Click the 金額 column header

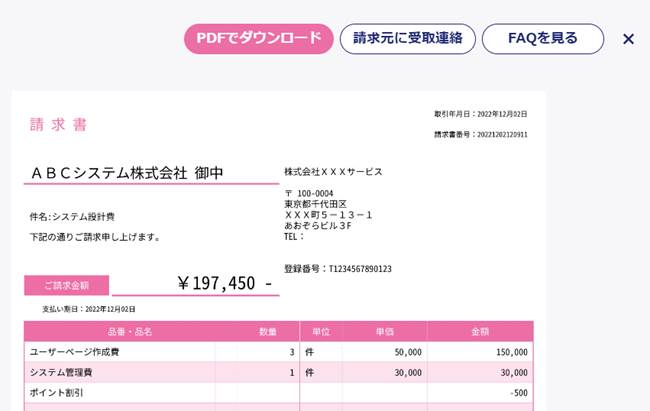(480, 331)
